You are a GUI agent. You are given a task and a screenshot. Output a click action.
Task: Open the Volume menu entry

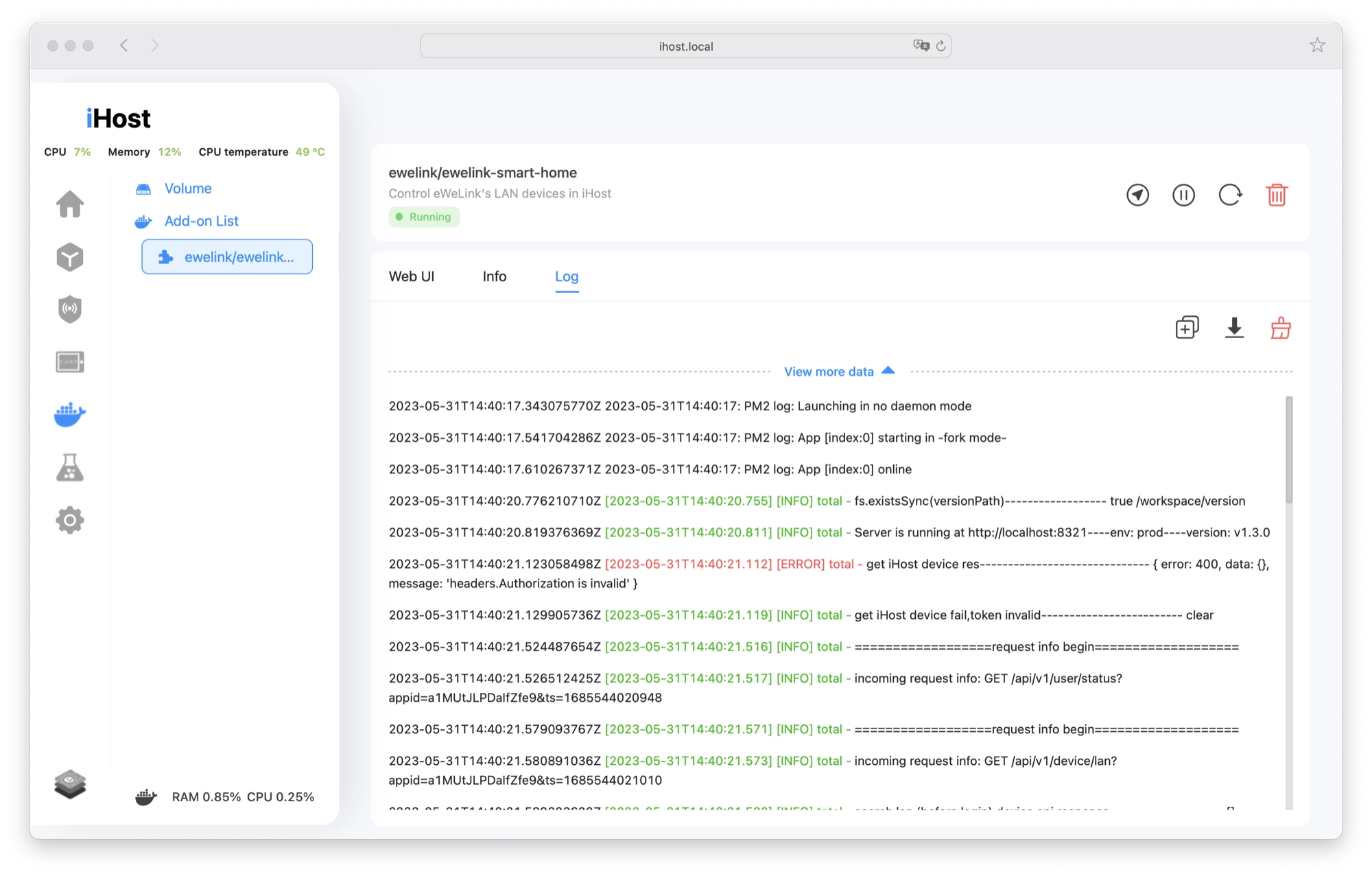click(188, 189)
